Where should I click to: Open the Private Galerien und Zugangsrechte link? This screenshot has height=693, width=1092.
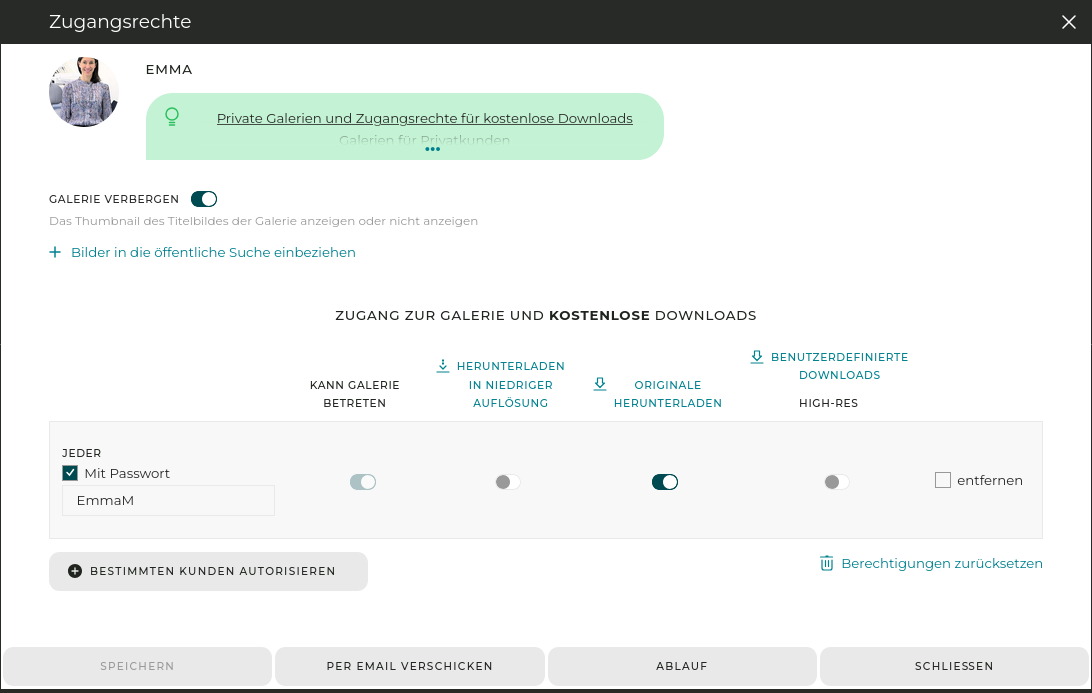(425, 118)
